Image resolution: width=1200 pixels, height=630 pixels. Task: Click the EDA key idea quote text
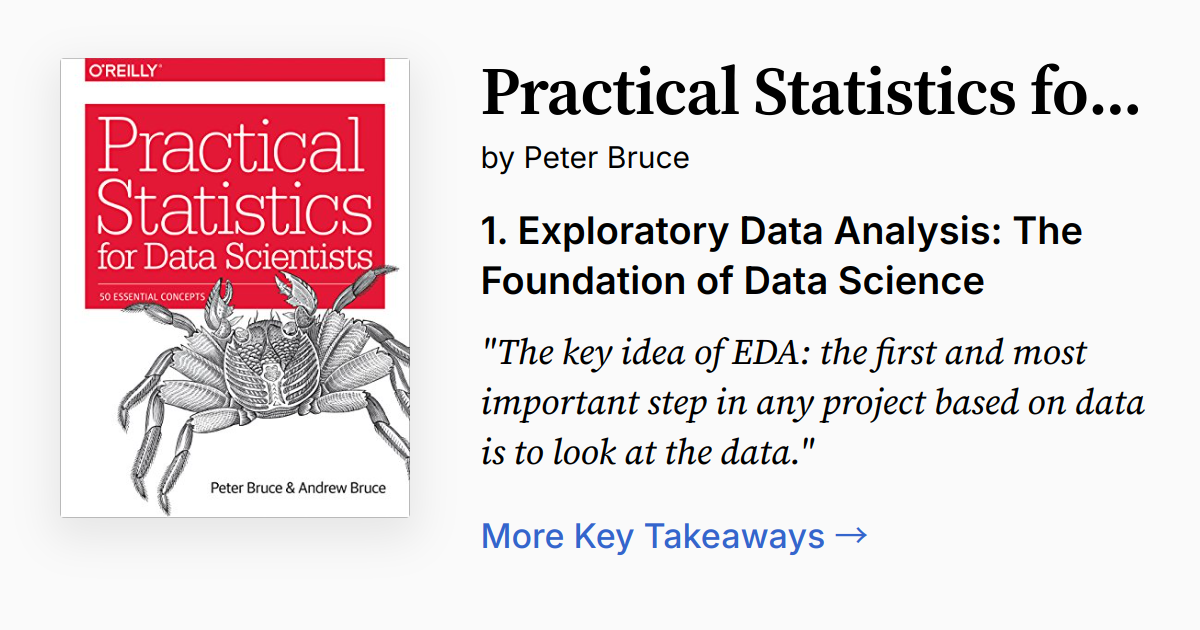pos(812,403)
